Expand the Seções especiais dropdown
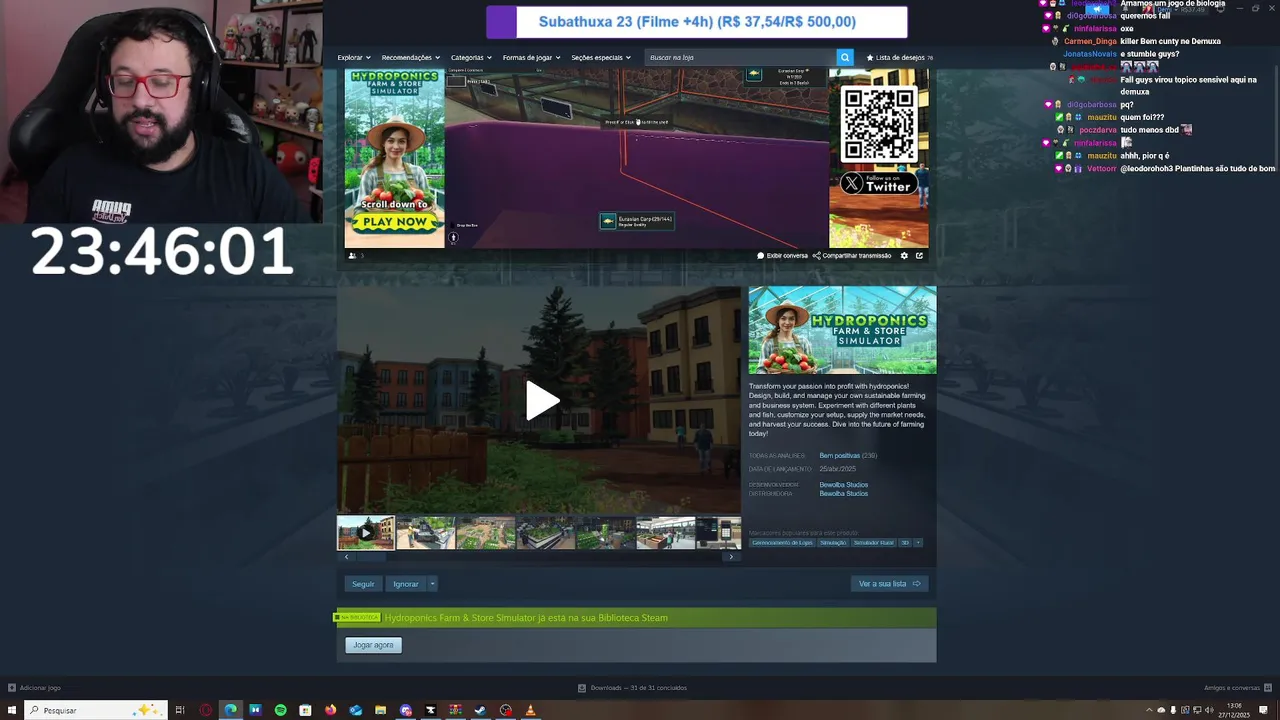This screenshot has height=720, width=1280. [x=600, y=57]
